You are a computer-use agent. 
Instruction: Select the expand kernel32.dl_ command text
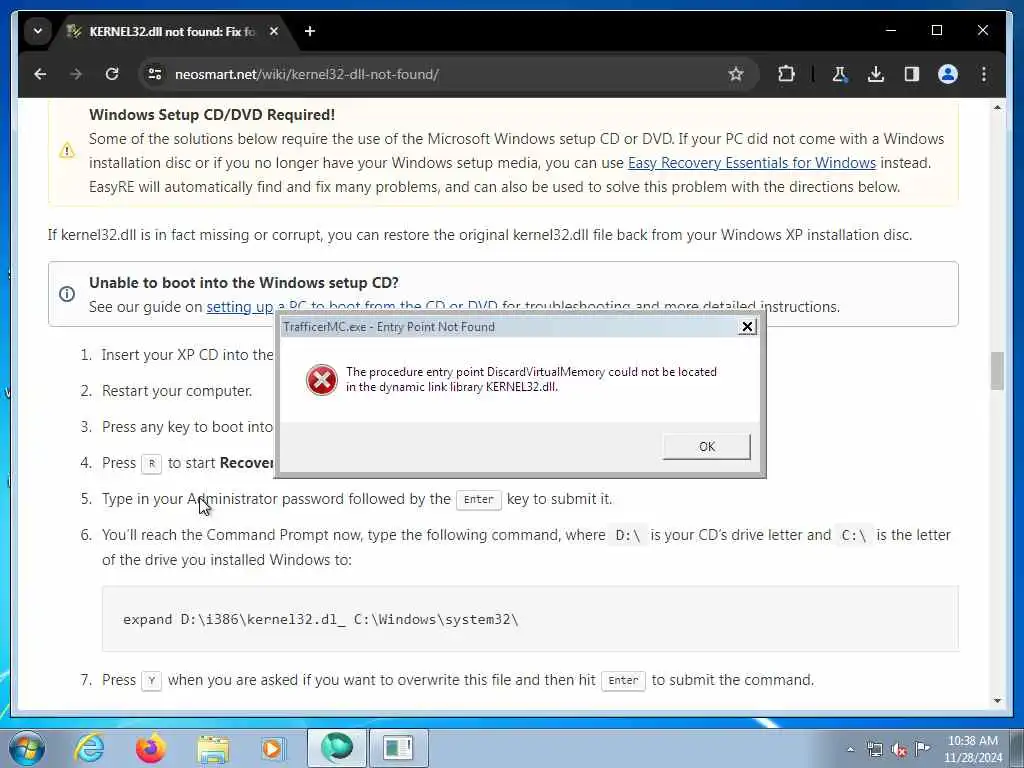(x=321, y=619)
